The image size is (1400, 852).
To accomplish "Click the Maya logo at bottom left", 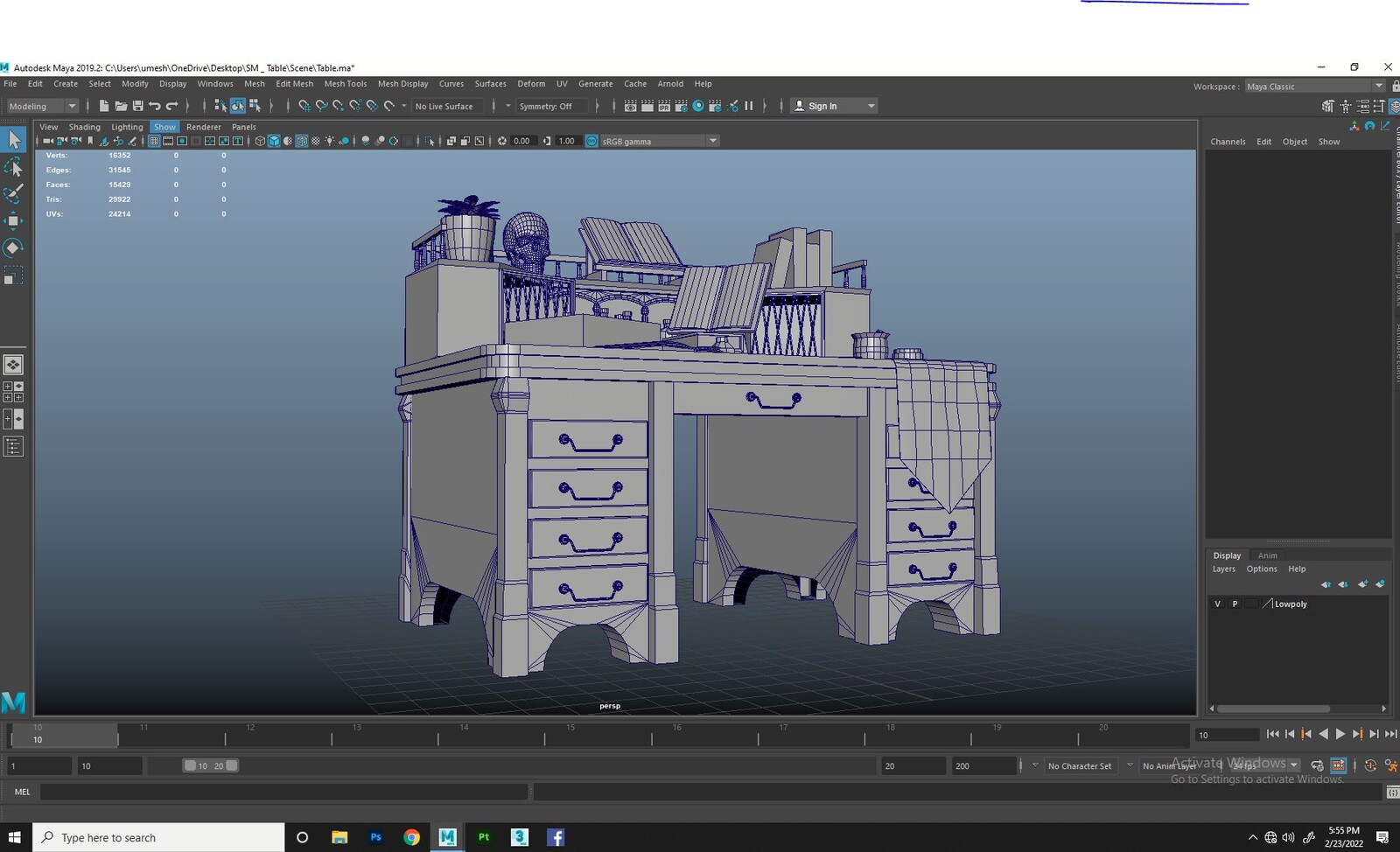I will tap(13, 702).
